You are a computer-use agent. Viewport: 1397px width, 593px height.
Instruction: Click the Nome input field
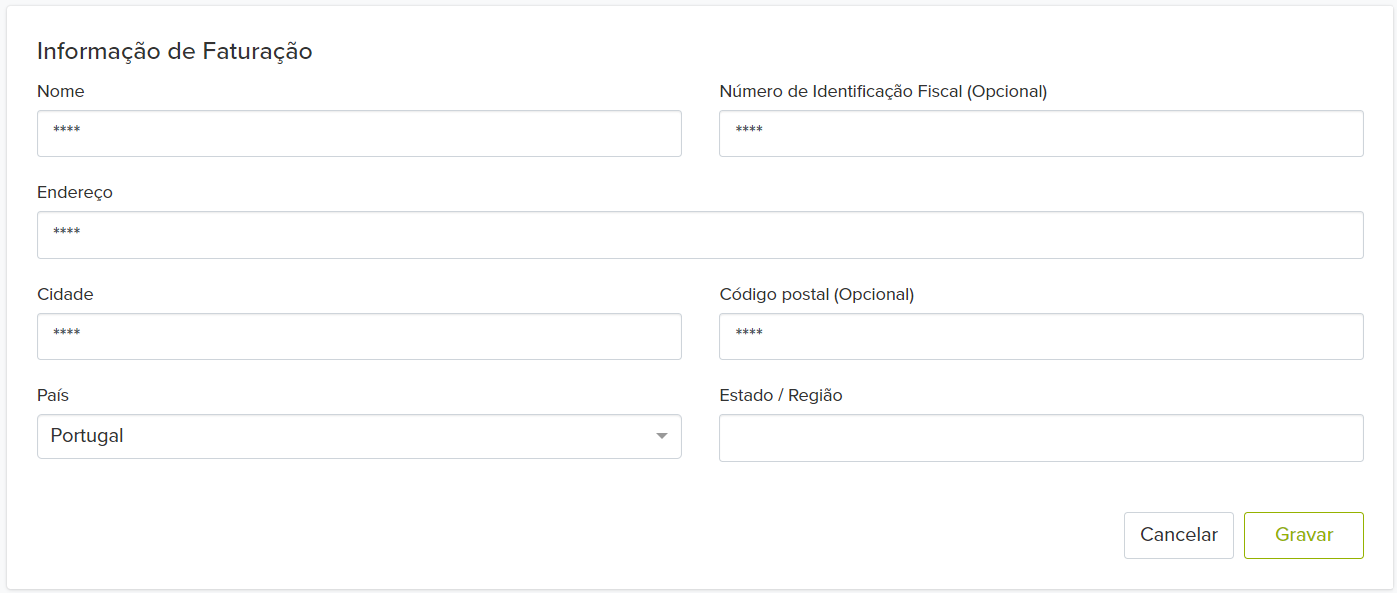(x=359, y=133)
